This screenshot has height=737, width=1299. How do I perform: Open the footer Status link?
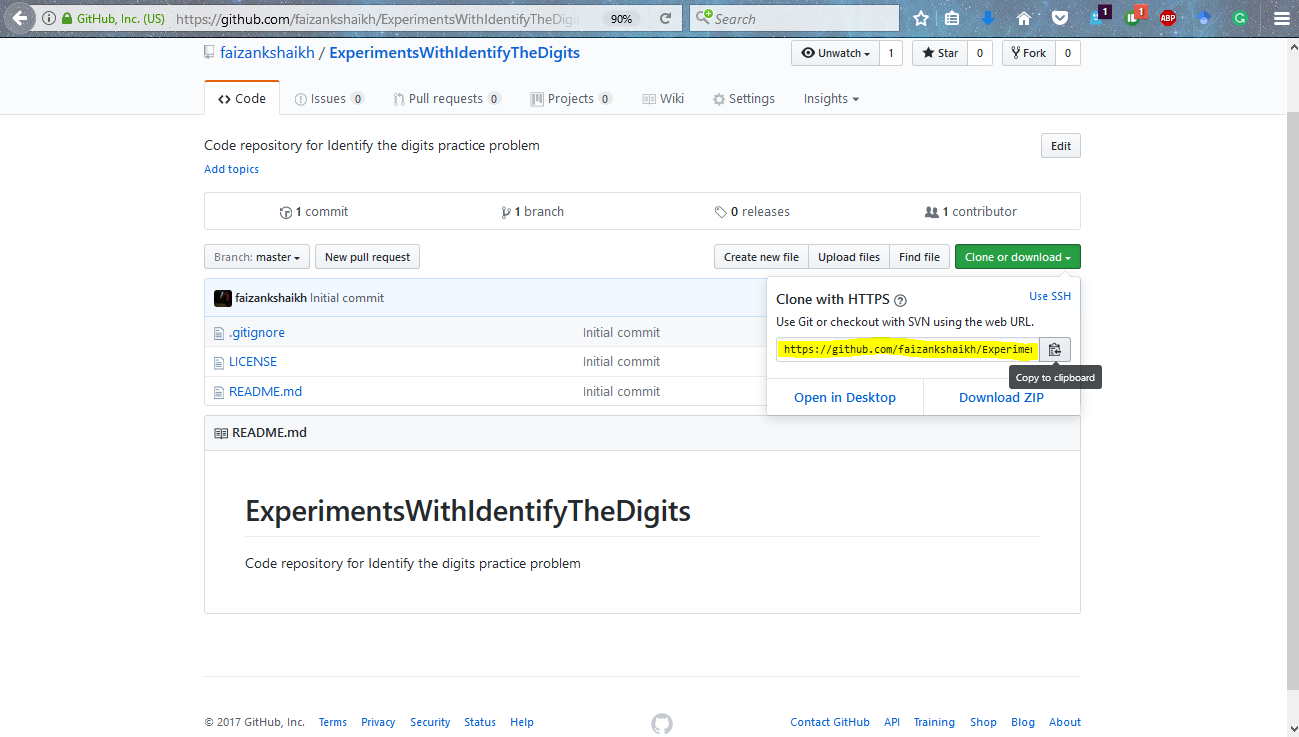pos(480,722)
